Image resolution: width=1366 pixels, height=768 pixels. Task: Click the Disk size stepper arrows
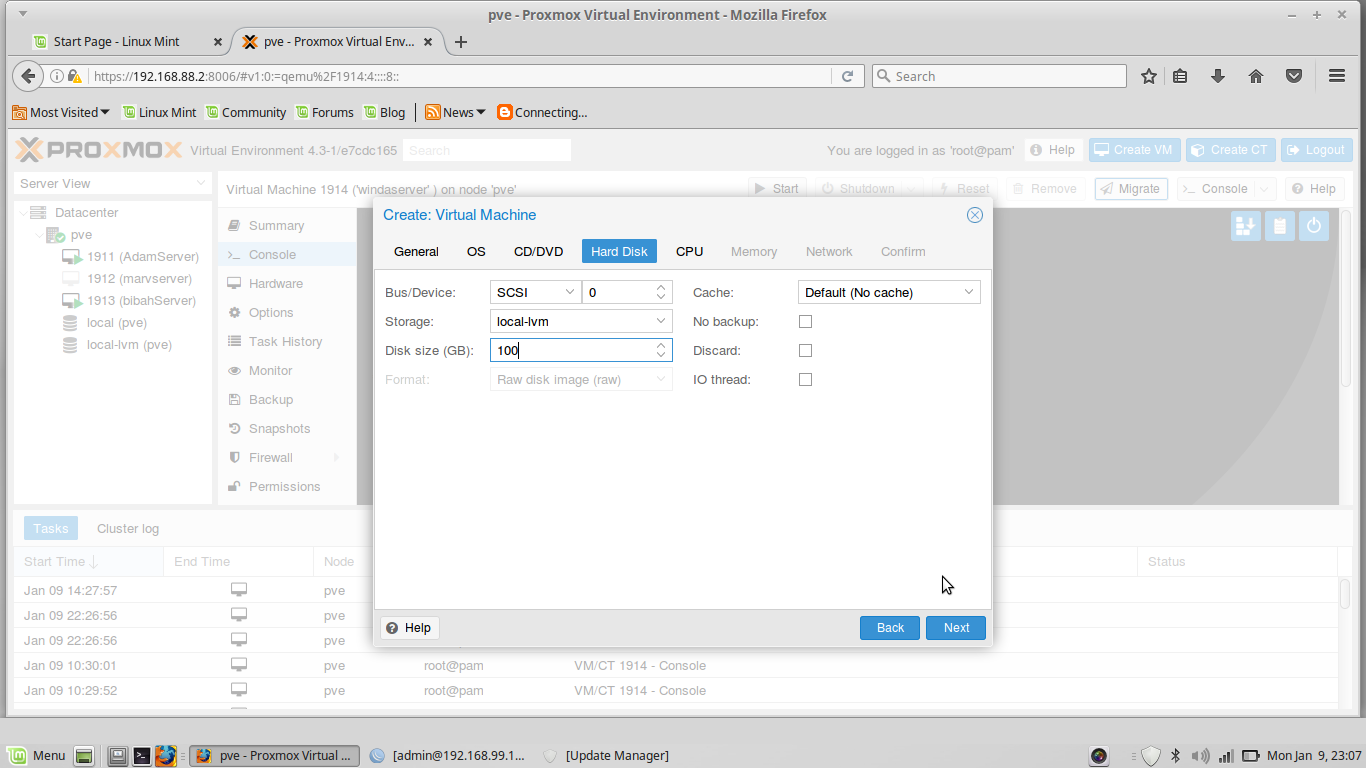tap(661, 350)
